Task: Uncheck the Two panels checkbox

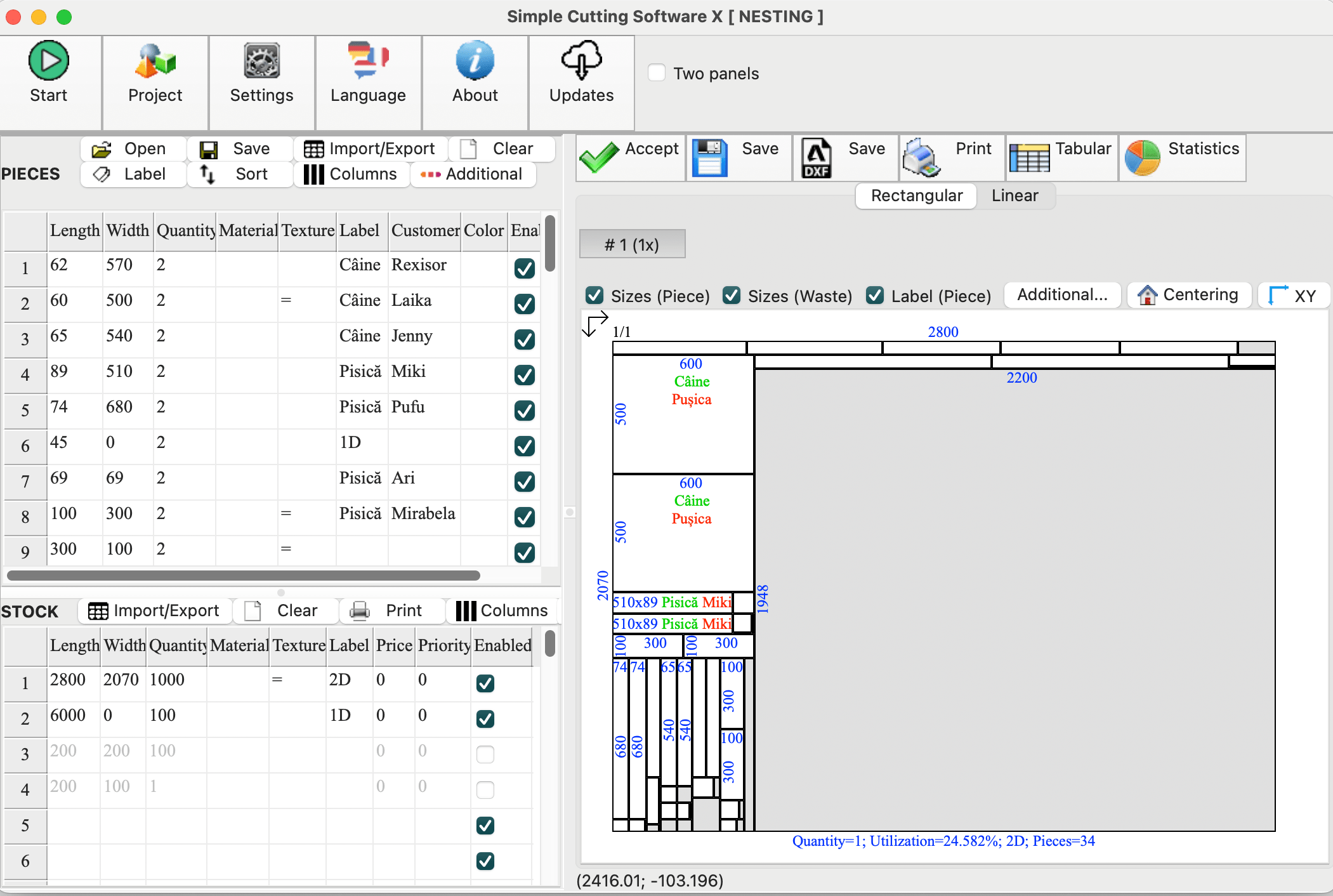Action: click(656, 72)
